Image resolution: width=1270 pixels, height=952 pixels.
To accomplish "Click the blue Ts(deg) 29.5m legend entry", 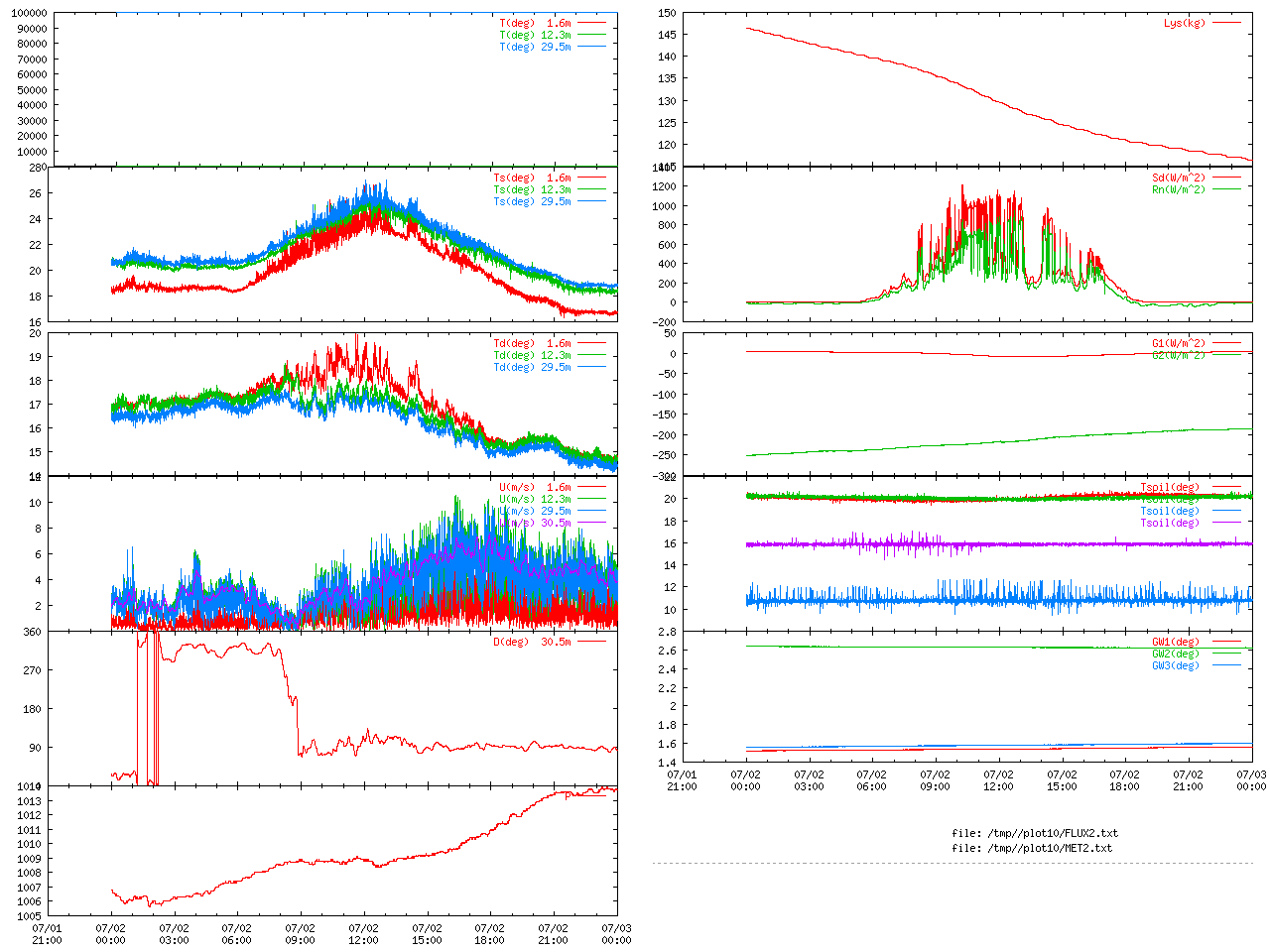I will click(532, 202).
